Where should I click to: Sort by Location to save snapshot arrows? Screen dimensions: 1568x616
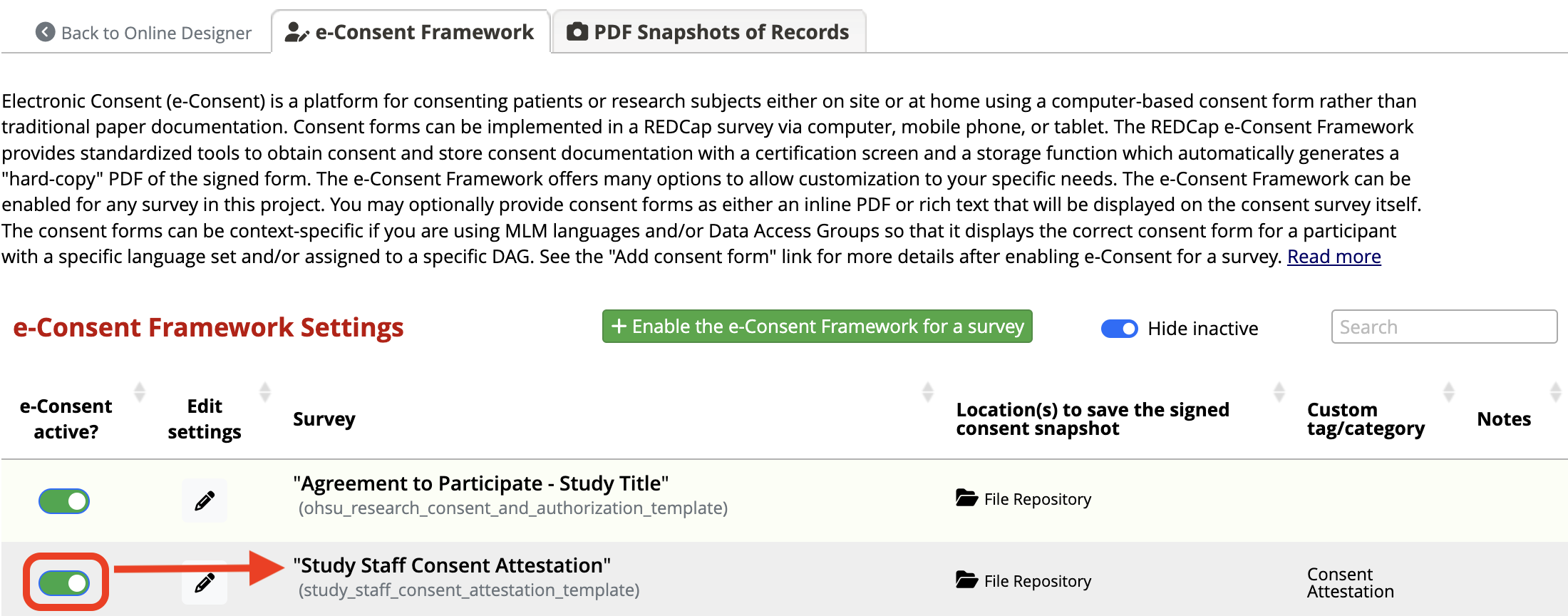pos(1279,391)
